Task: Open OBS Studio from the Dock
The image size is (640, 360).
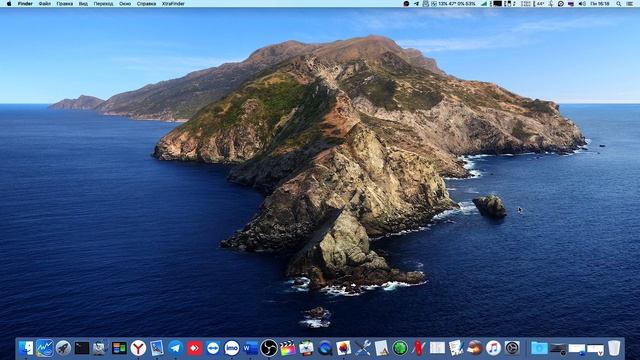Action: 269,348
